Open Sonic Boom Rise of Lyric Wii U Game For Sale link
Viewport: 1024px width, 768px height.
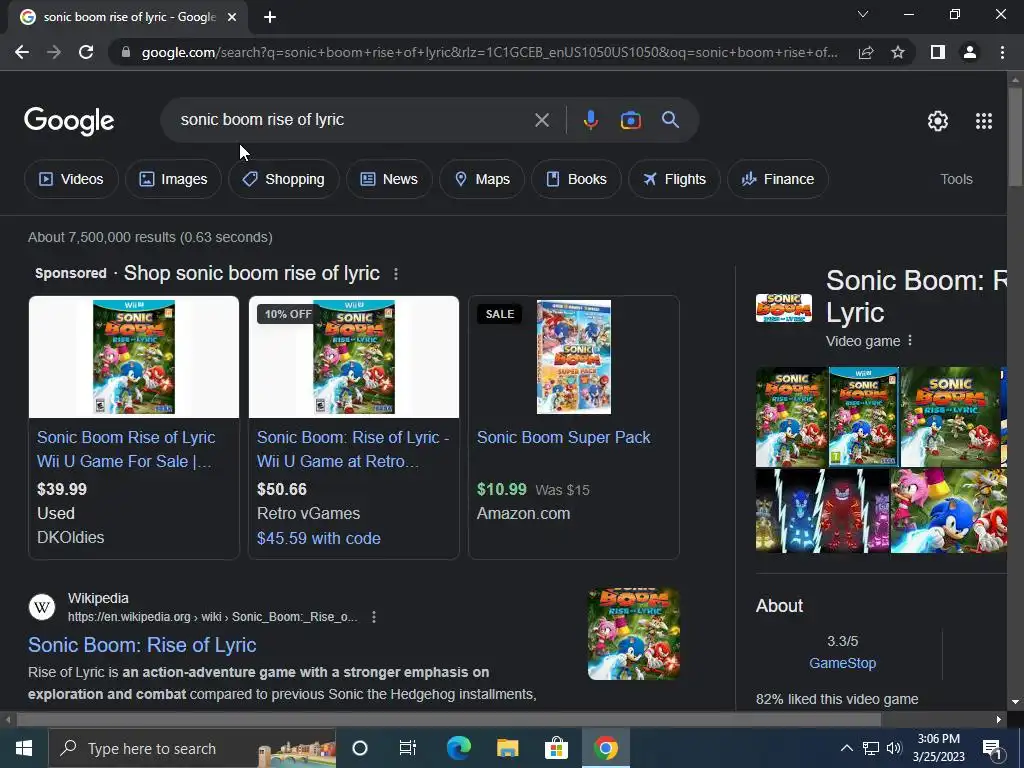click(x=126, y=449)
